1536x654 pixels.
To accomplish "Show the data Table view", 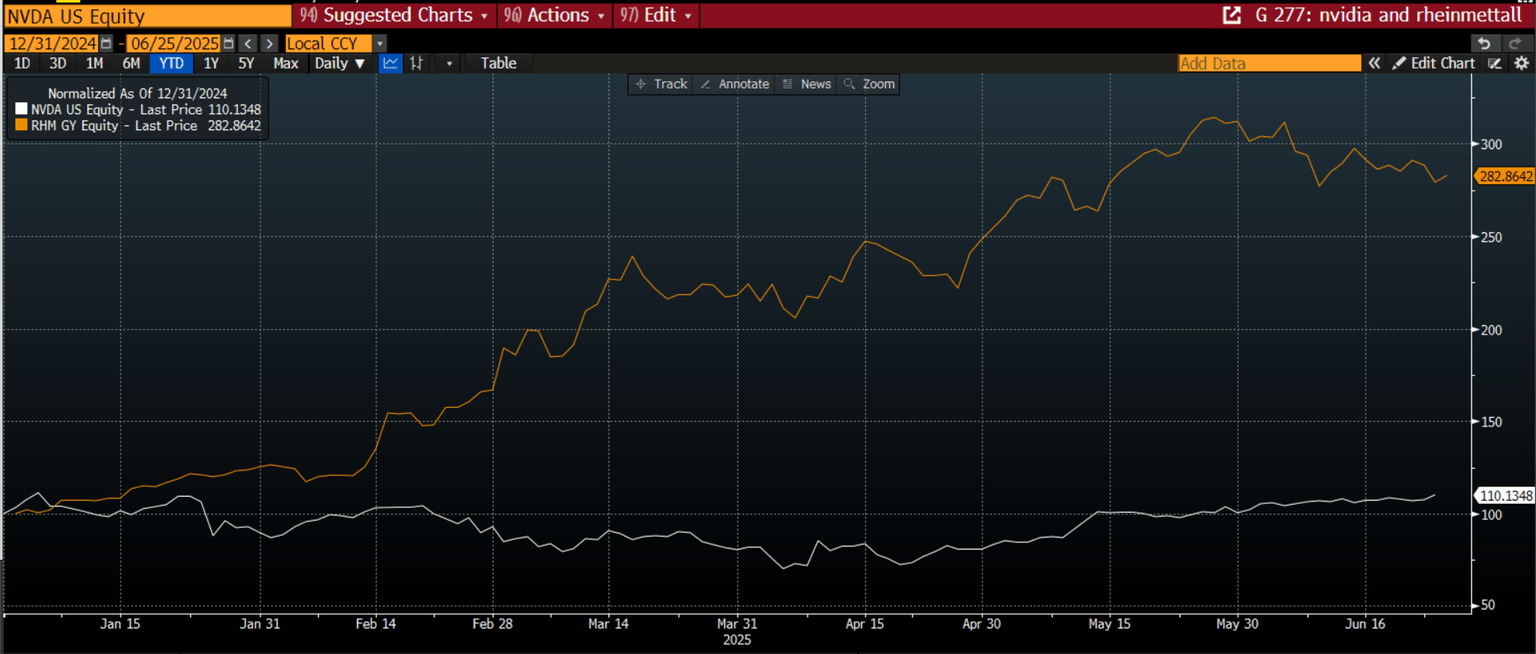I will [498, 63].
